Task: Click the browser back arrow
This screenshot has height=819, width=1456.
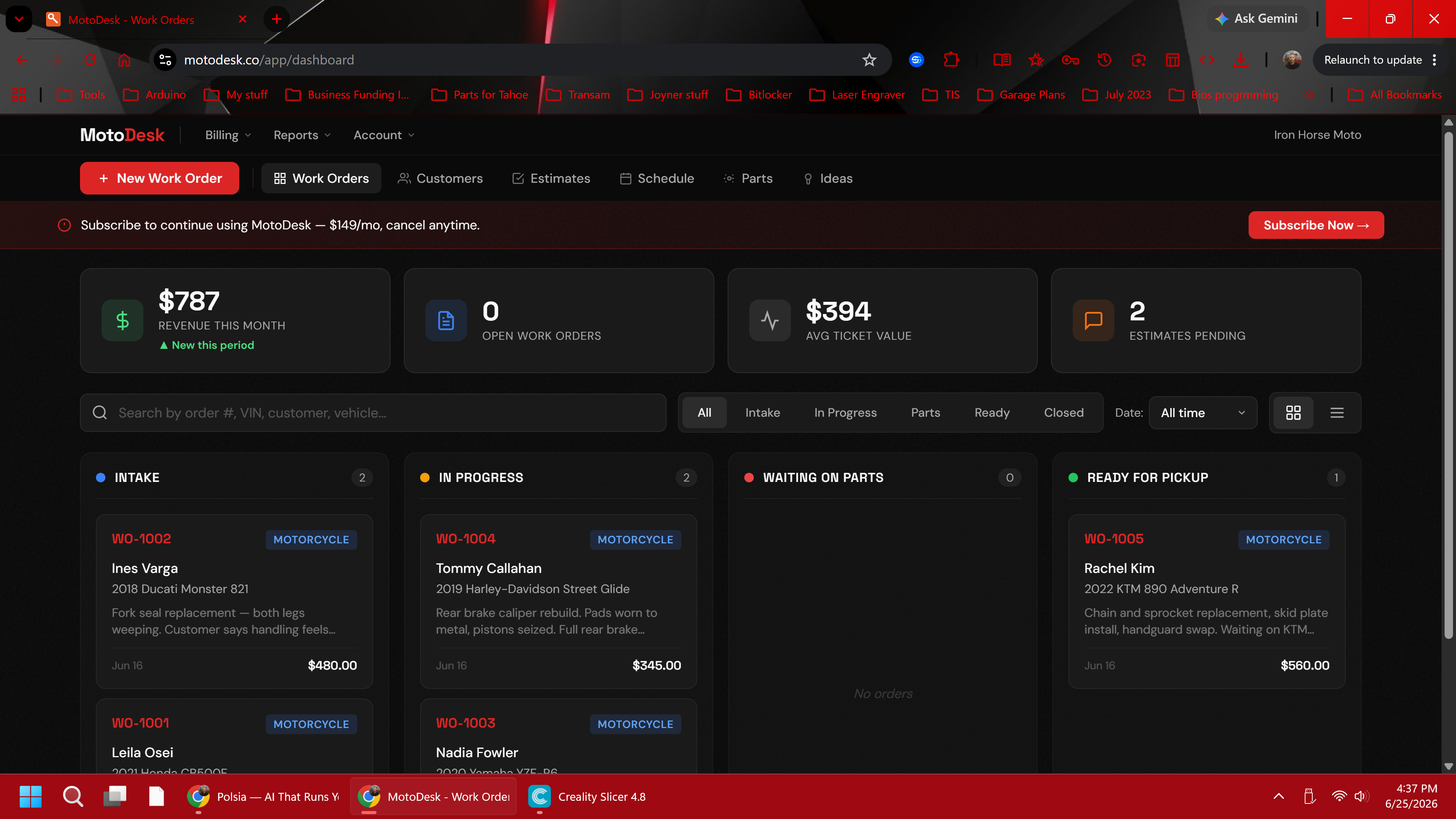Action: (x=22, y=60)
